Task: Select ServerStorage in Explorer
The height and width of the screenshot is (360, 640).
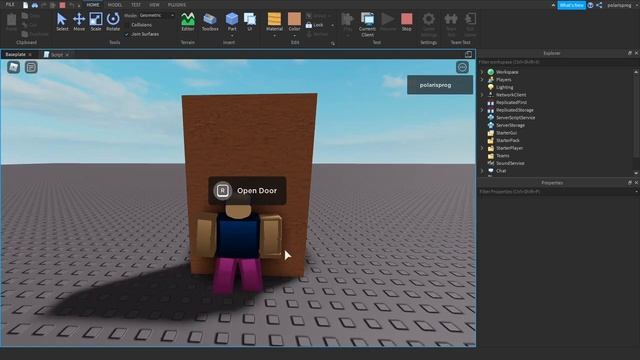Action: (x=510, y=125)
